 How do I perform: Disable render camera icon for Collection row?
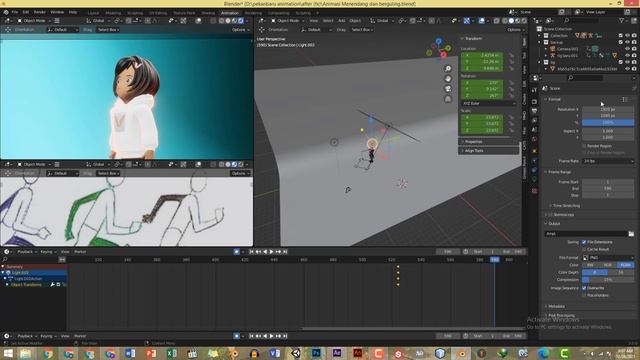coord(634,36)
